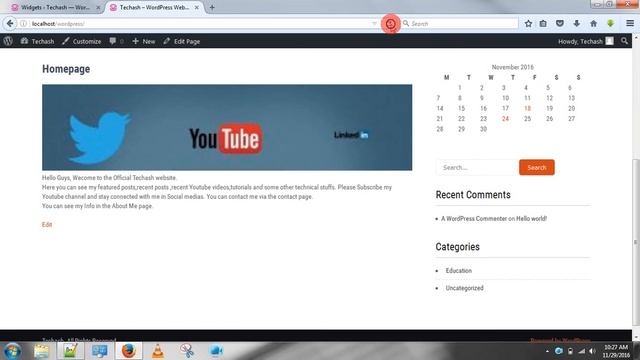
Task: Open the A WordPress Commenter link
Action: tap(474, 218)
